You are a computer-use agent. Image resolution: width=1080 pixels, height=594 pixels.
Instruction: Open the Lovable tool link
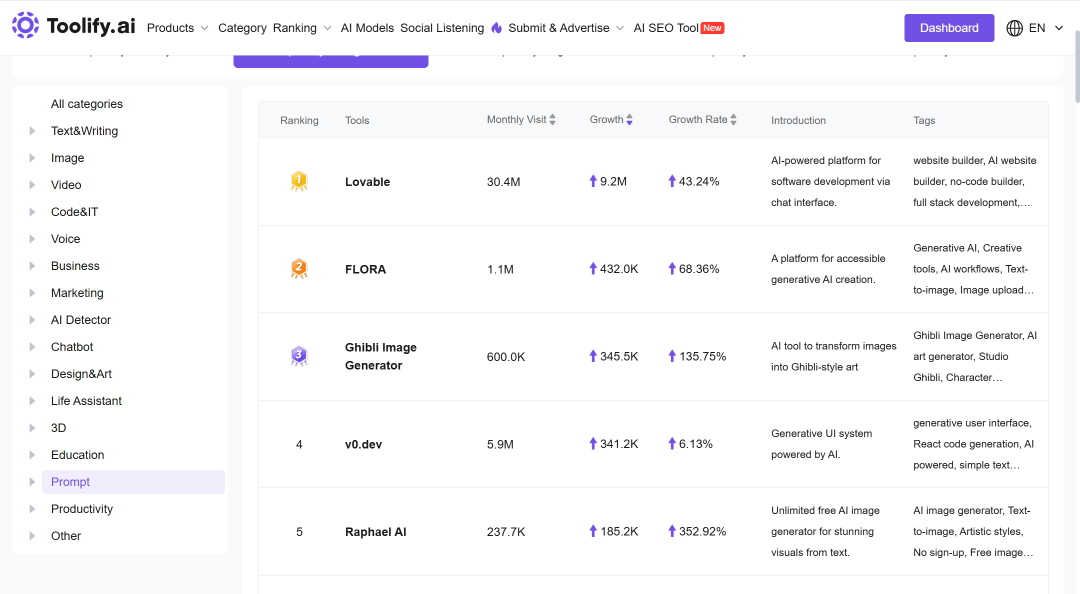coord(368,182)
